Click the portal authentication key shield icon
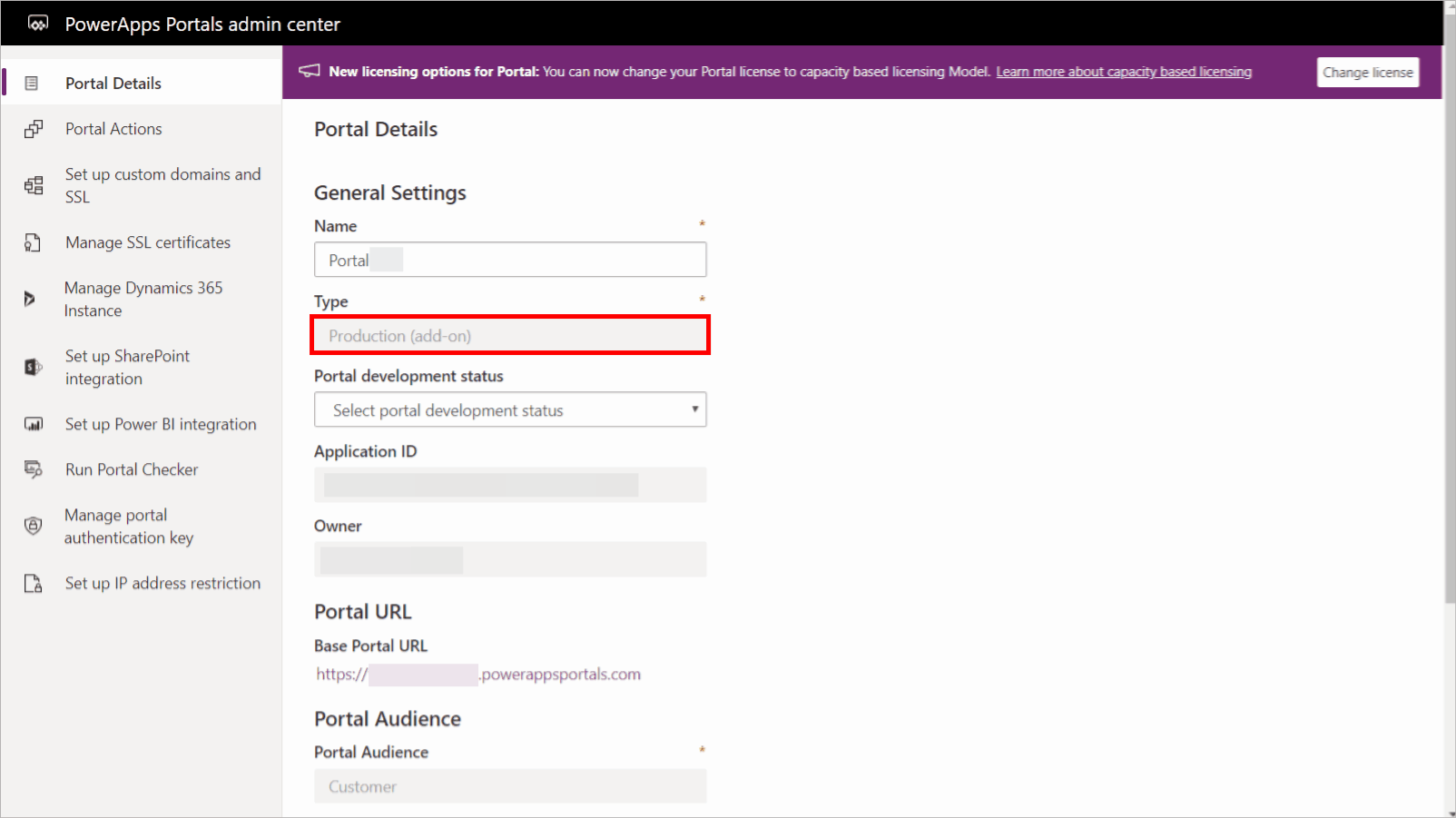The image size is (1456, 818). click(x=34, y=526)
